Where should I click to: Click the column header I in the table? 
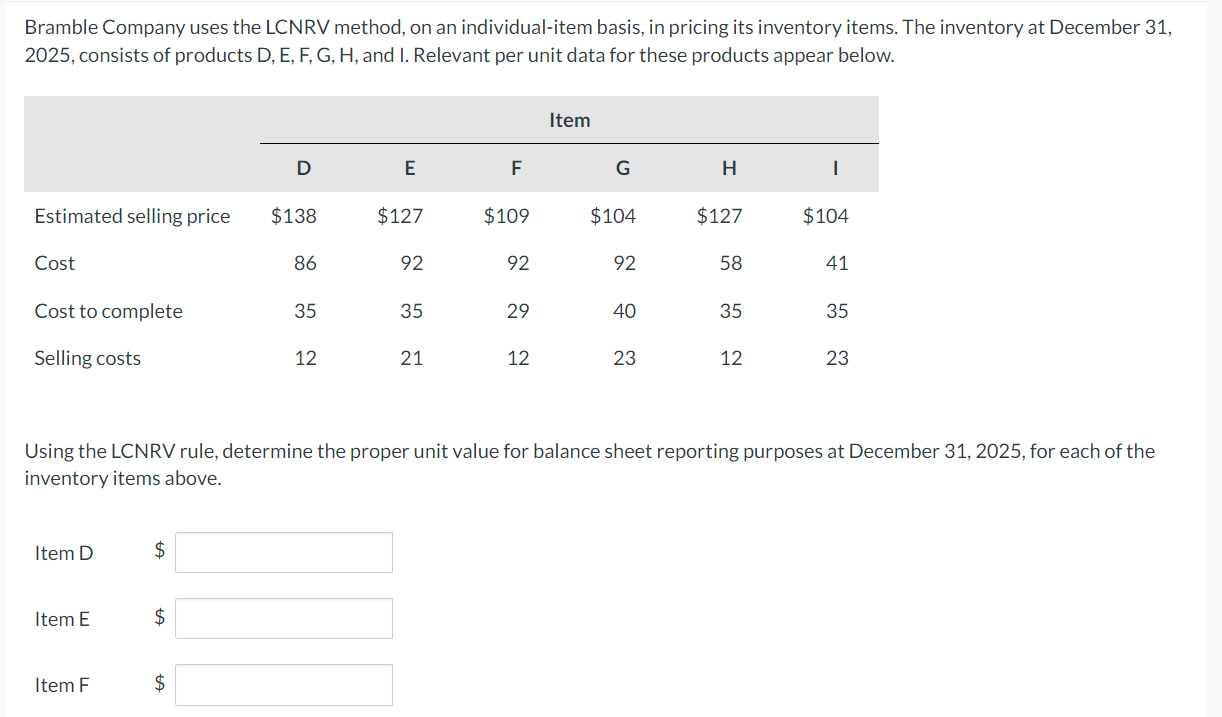point(835,168)
